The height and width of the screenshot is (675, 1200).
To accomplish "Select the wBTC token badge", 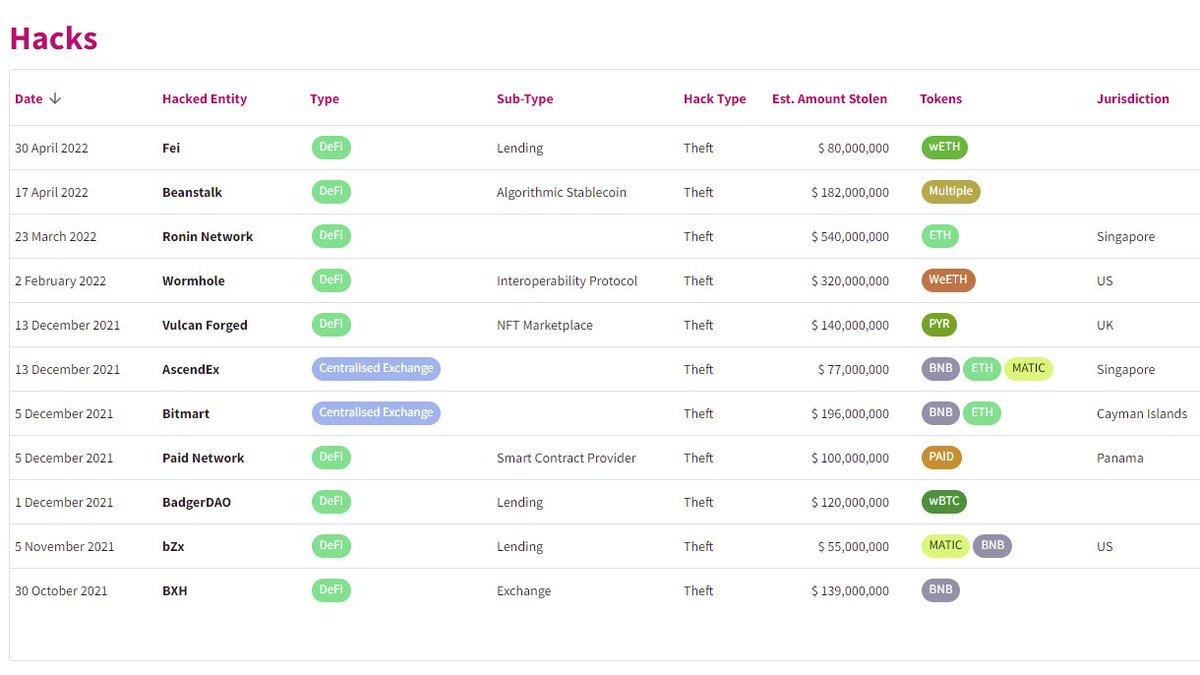I will click(944, 501).
